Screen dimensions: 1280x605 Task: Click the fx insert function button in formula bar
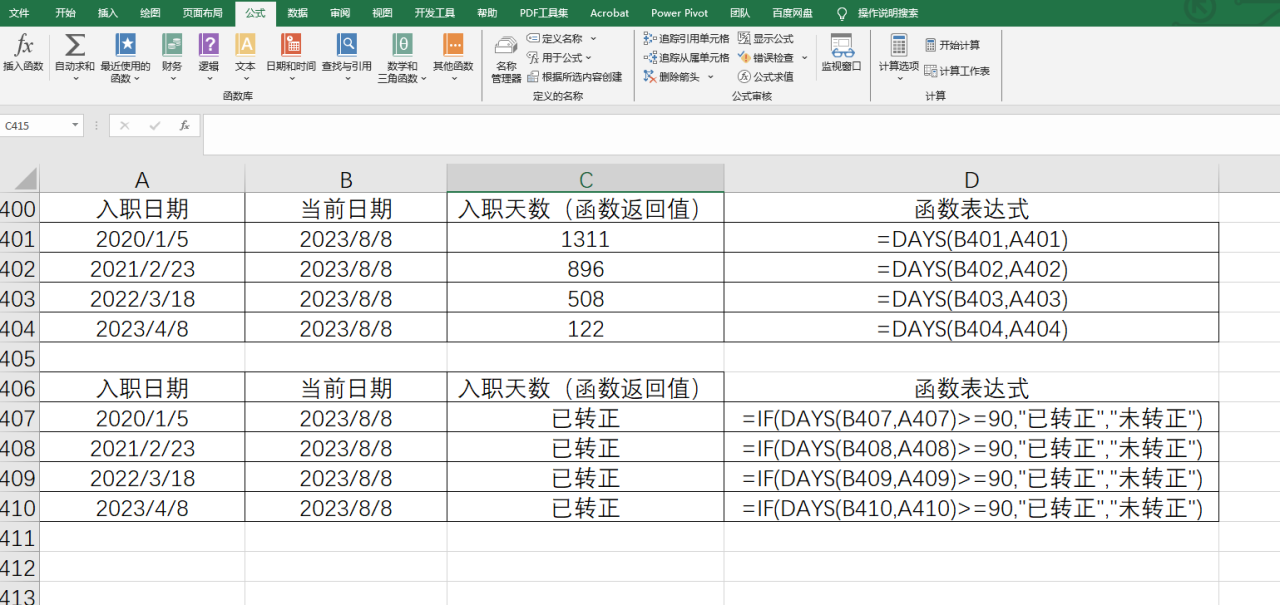pos(185,126)
